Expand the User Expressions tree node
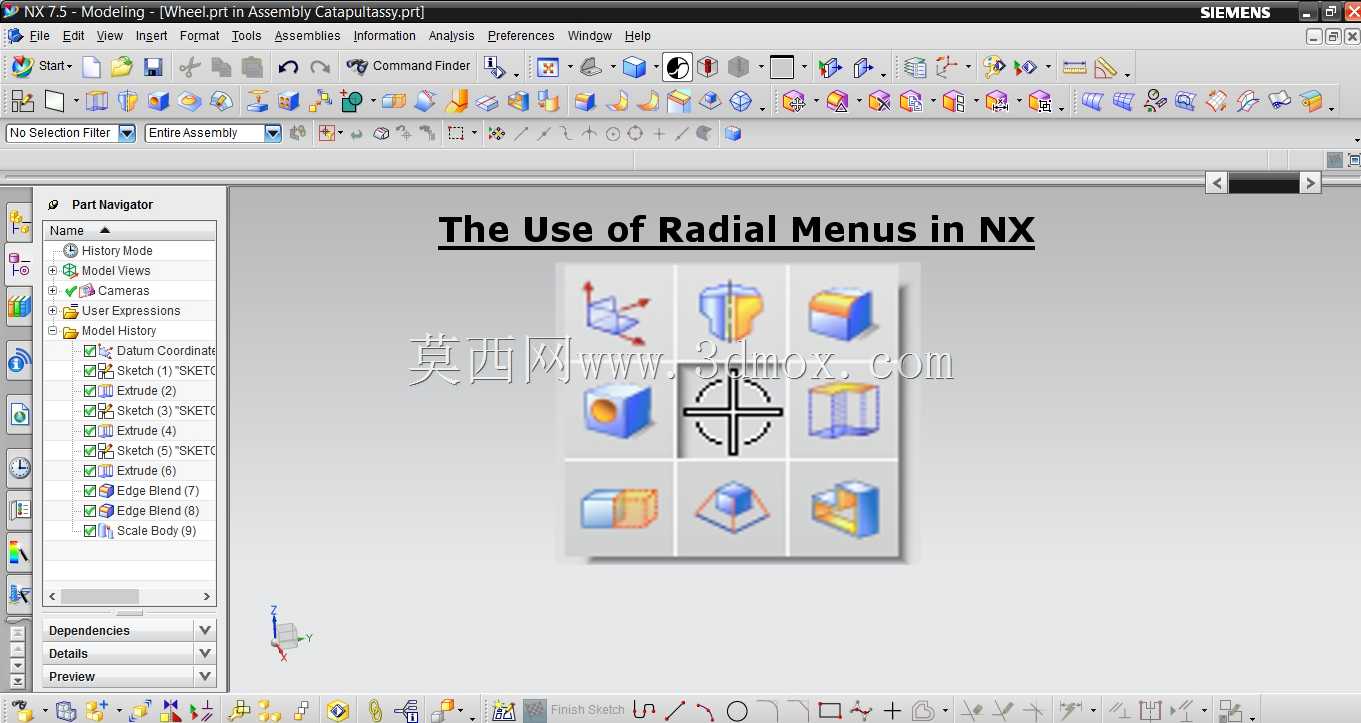The image size is (1361, 723). tap(53, 311)
